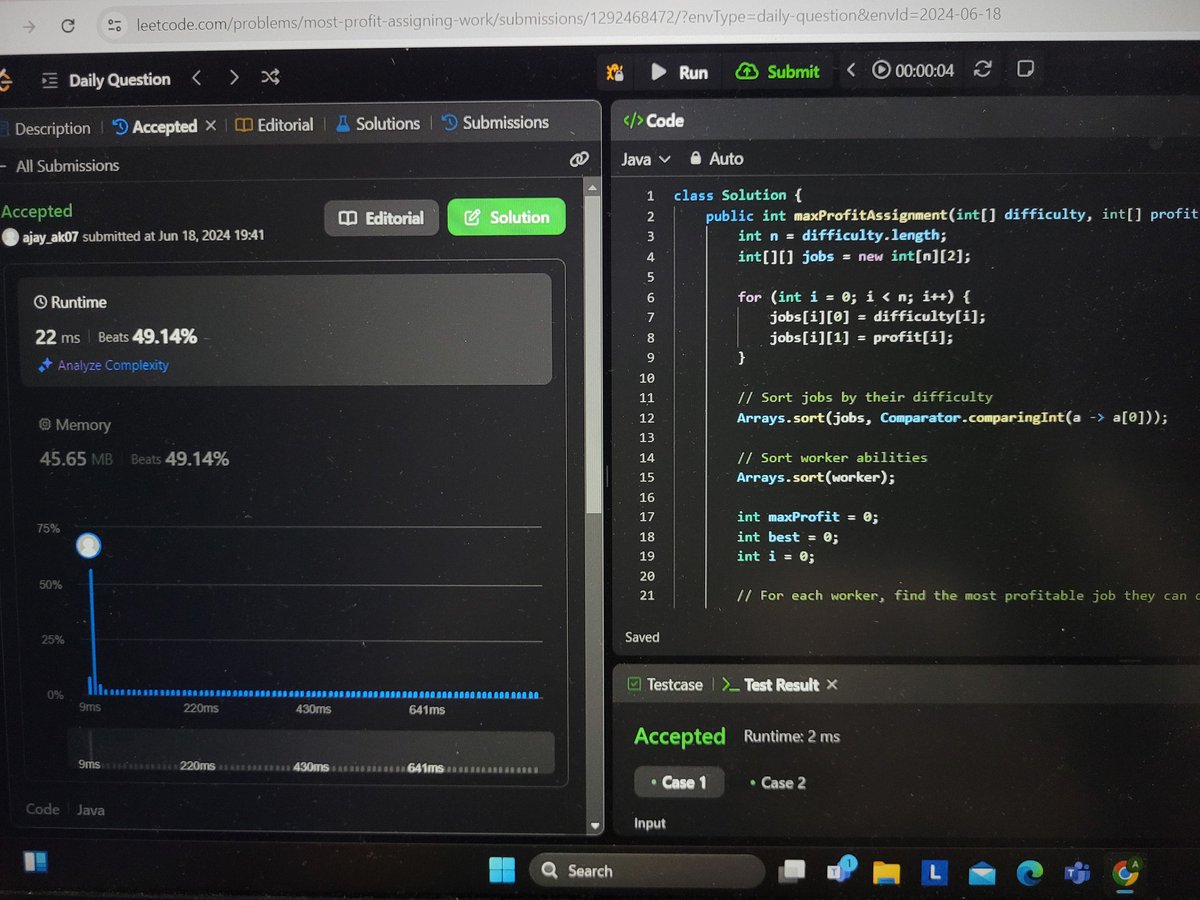Open Microsoft Edge from the taskbar
1200x900 pixels.
1030,873
